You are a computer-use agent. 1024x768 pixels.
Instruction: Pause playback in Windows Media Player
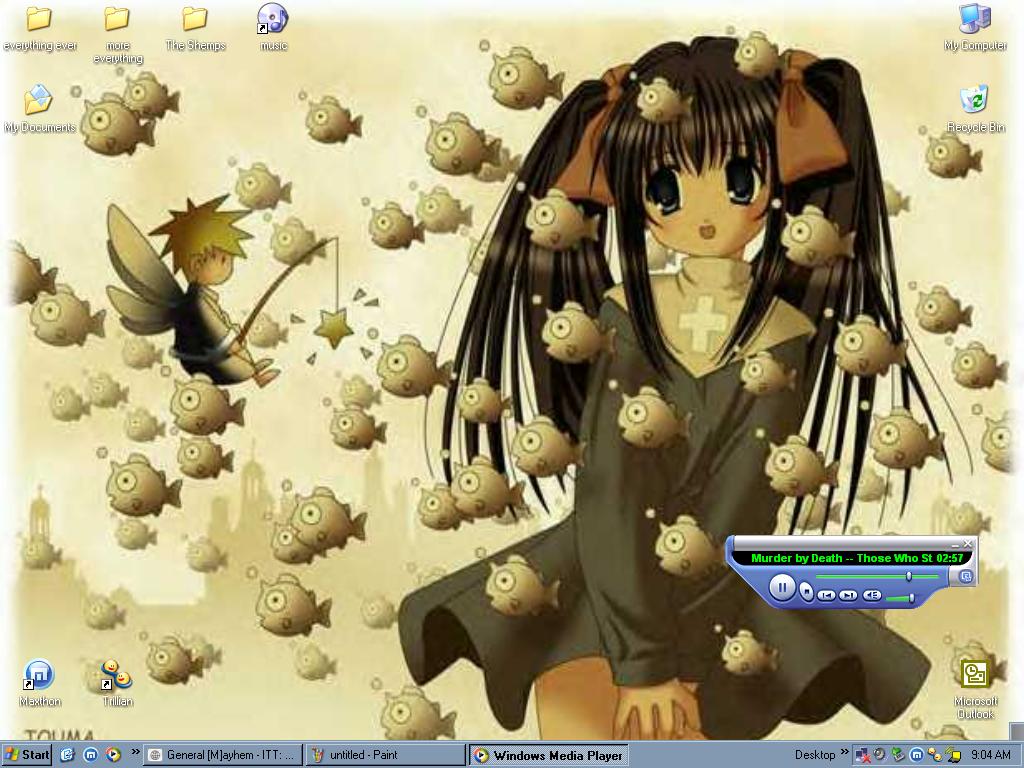[x=781, y=587]
